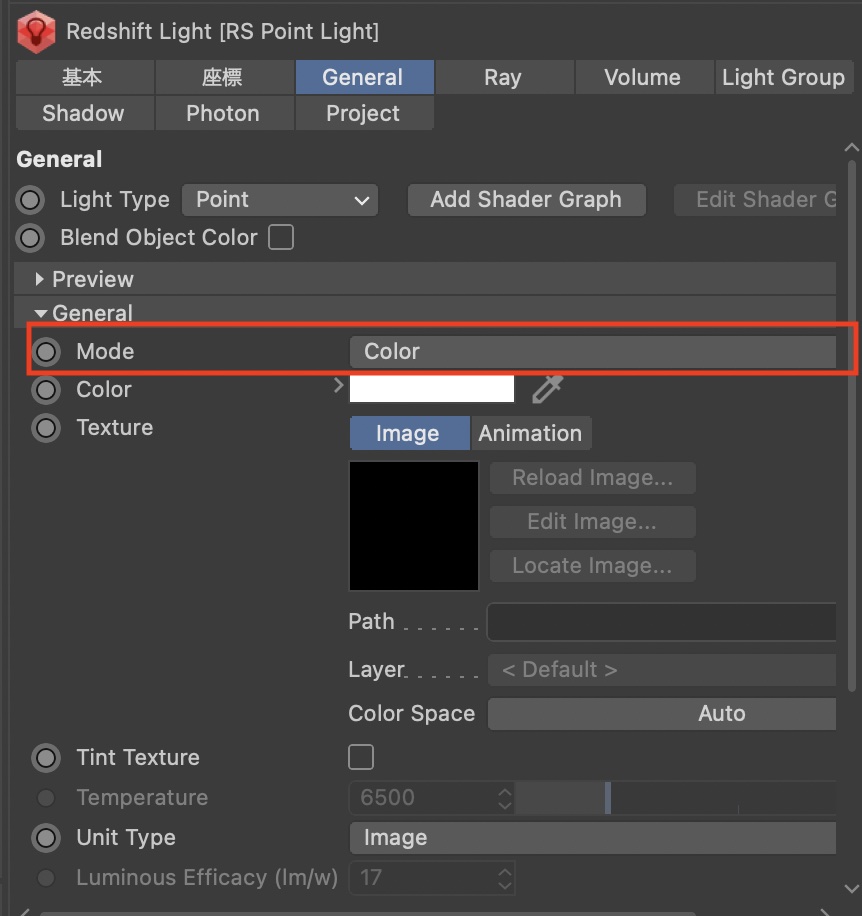
Task: Pick color with the eyedropper icon
Action: pos(547,389)
